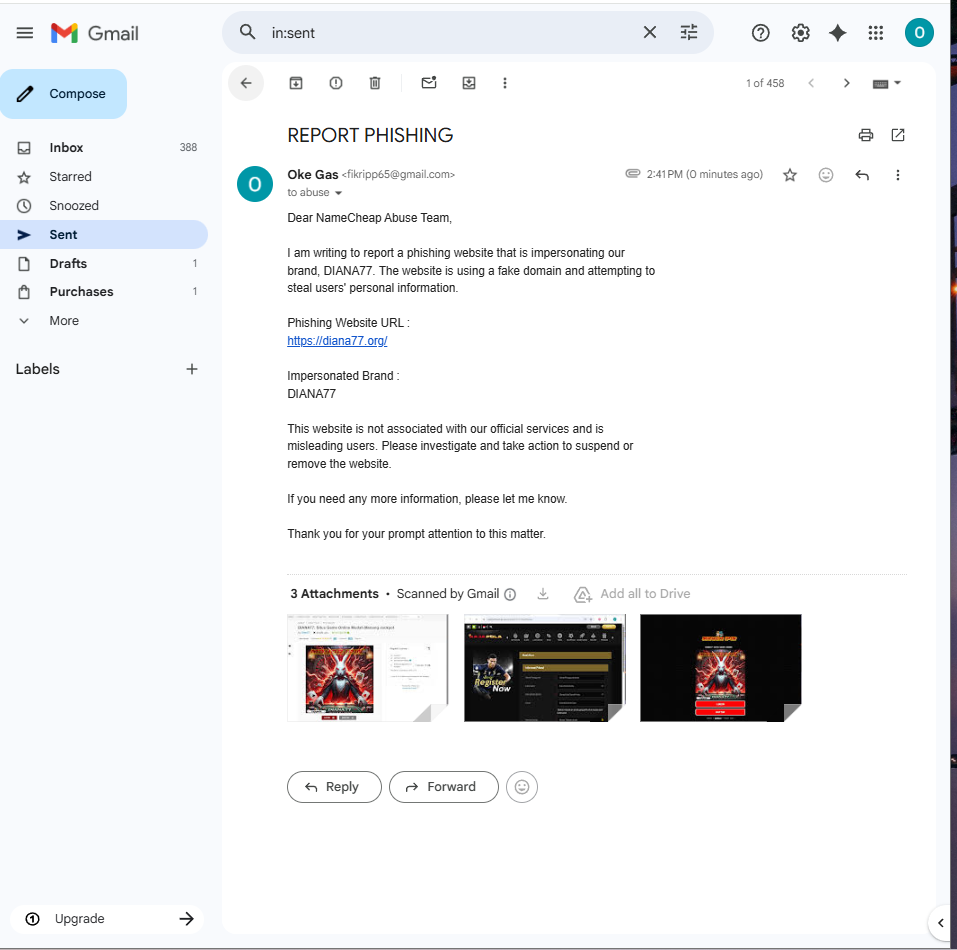Click the sender avatar circle
This screenshot has width=957, height=950.
pyautogui.click(x=255, y=184)
